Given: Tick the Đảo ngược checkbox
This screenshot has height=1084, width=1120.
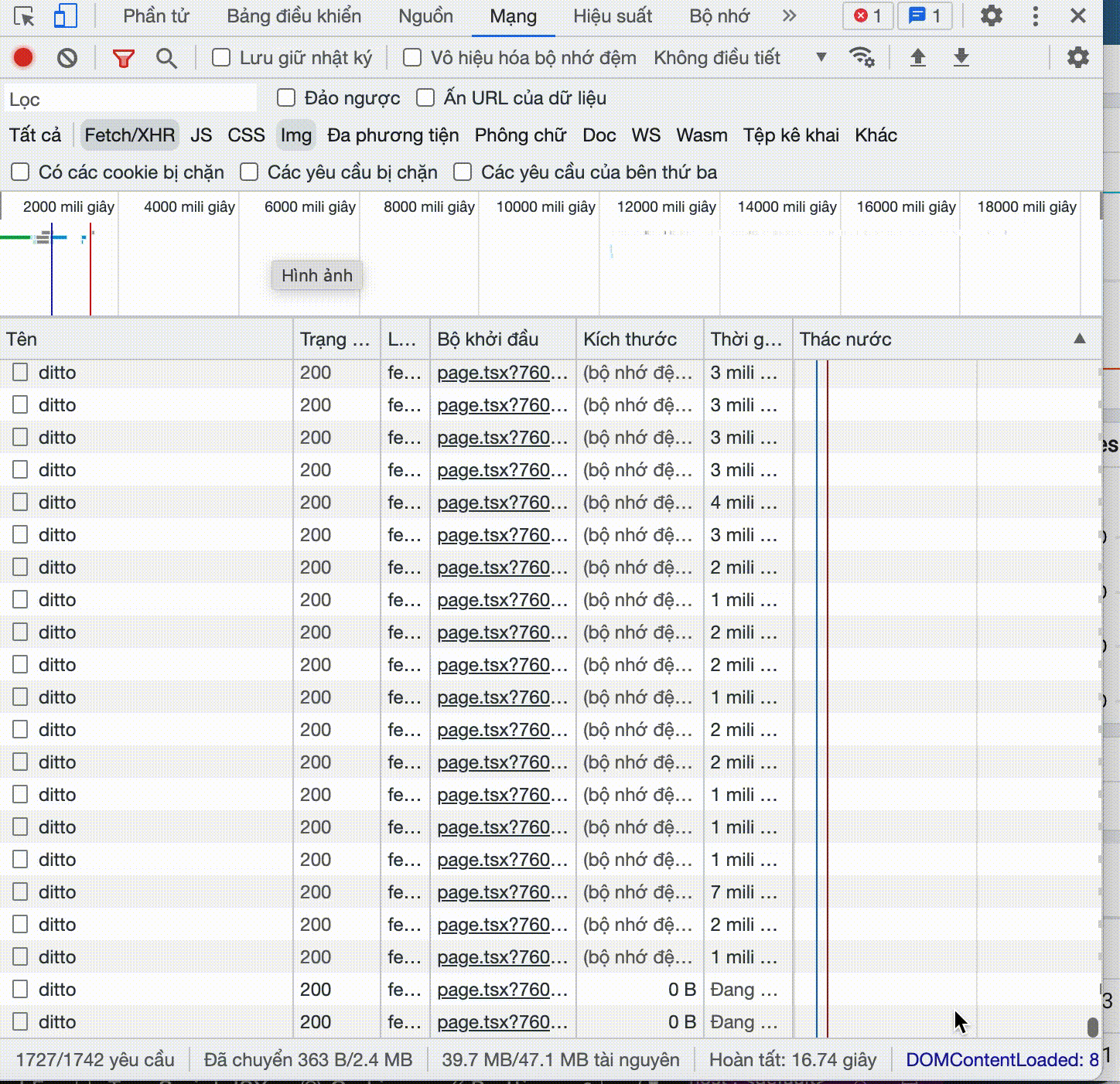Looking at the screenshot, I should (x=286, y=97).
